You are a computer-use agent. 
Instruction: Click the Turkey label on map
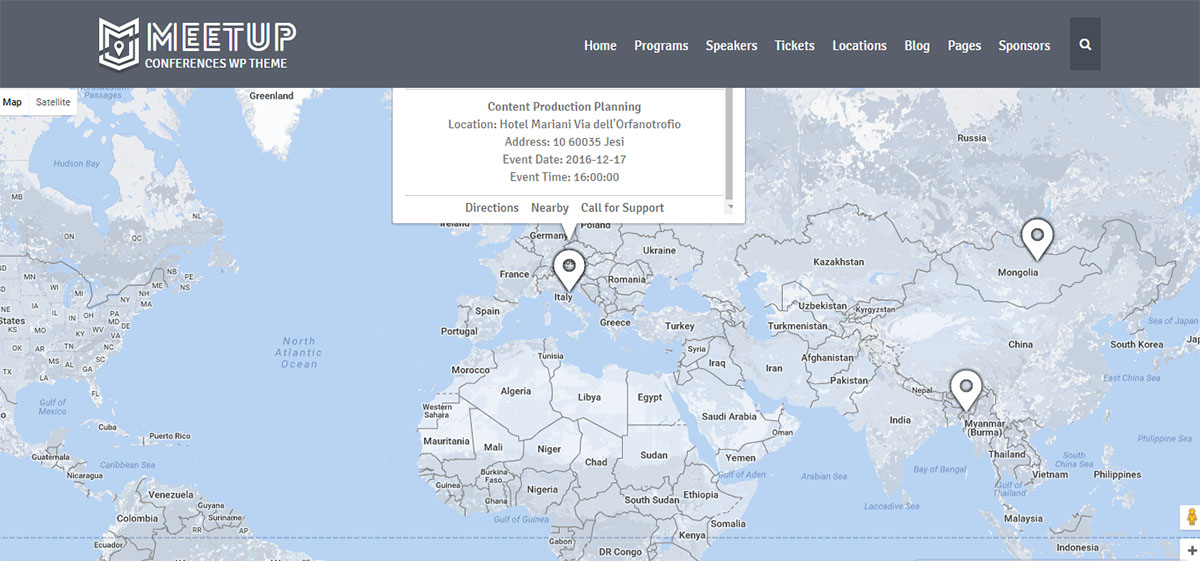pos(679,326)
